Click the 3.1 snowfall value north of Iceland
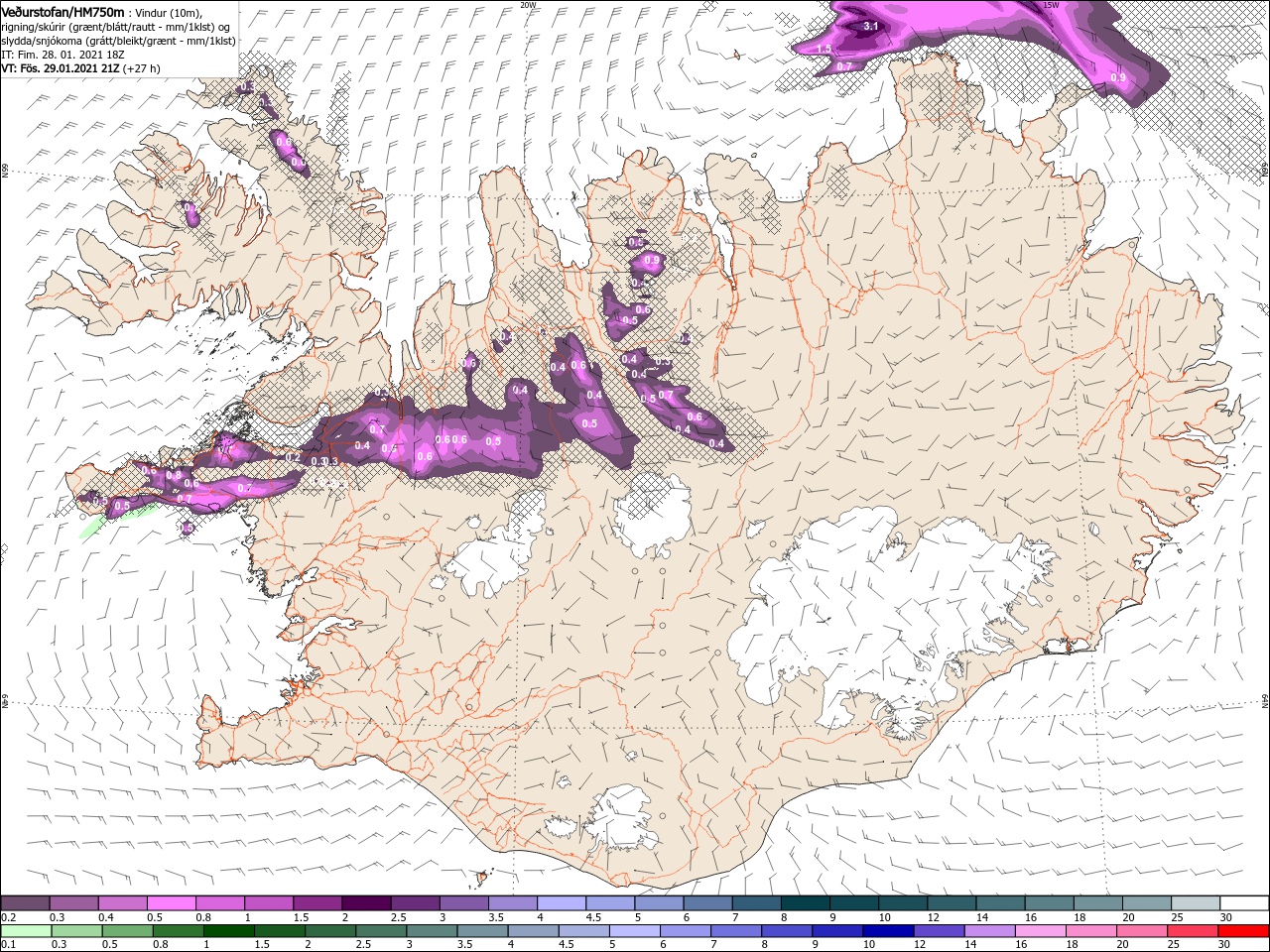Image resolution: width=1270 pixels, height=952 pixels. (x=872, y=26)
